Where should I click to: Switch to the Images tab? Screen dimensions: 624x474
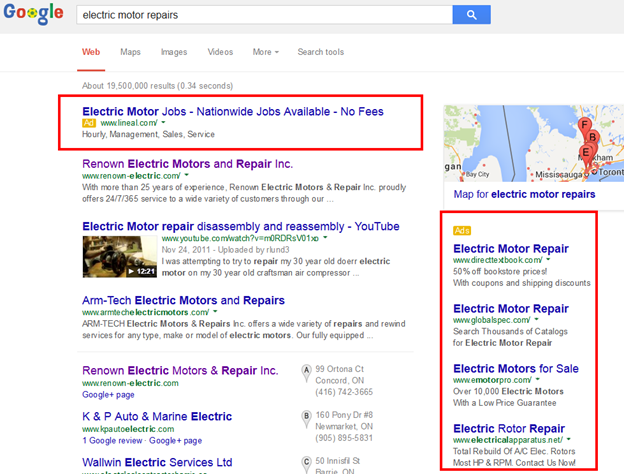tap(174, 52)
